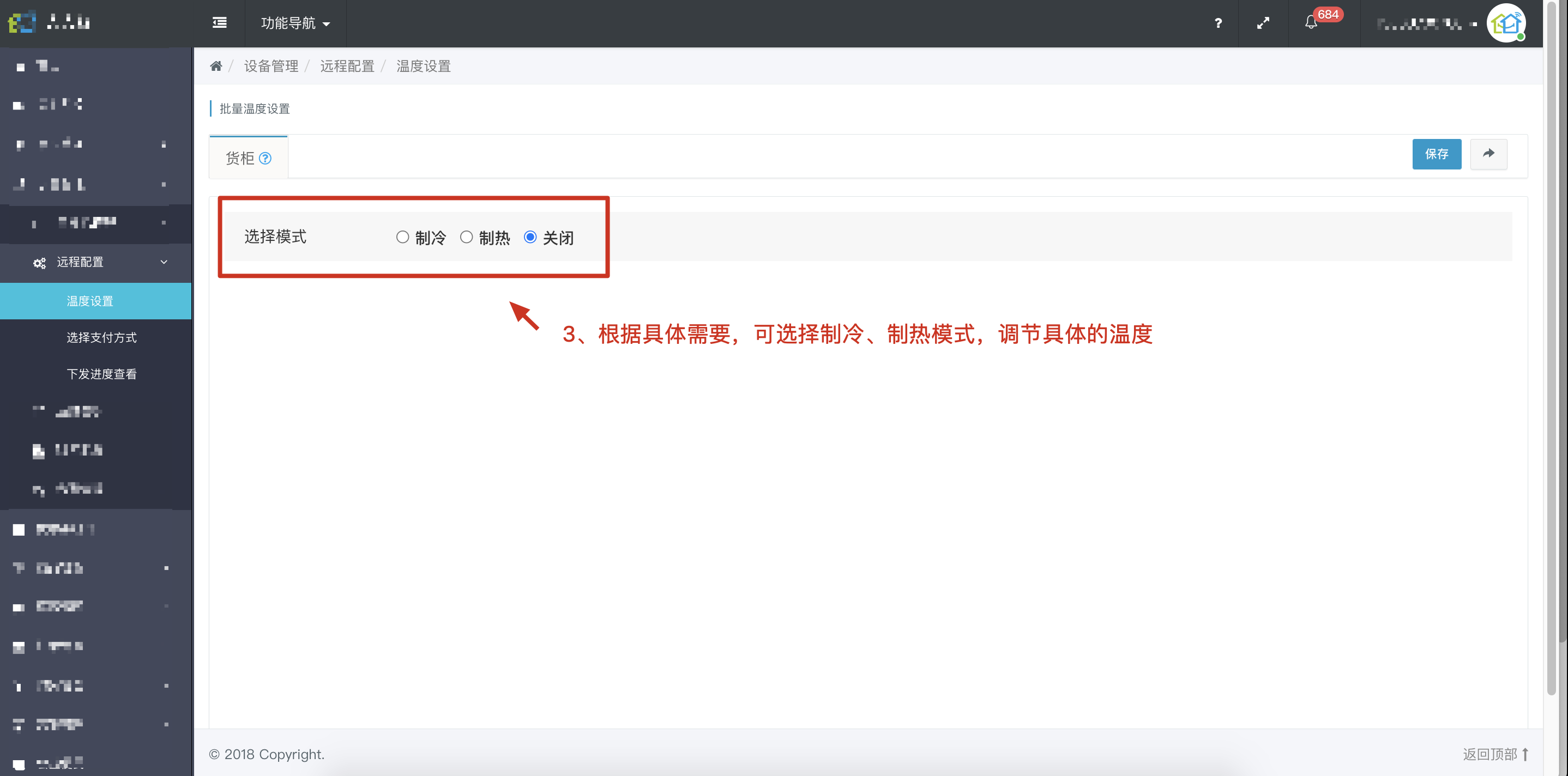Click the user avatar house logo
The height and width of the screenshot is (776, 1568).
coord(1506,23)
